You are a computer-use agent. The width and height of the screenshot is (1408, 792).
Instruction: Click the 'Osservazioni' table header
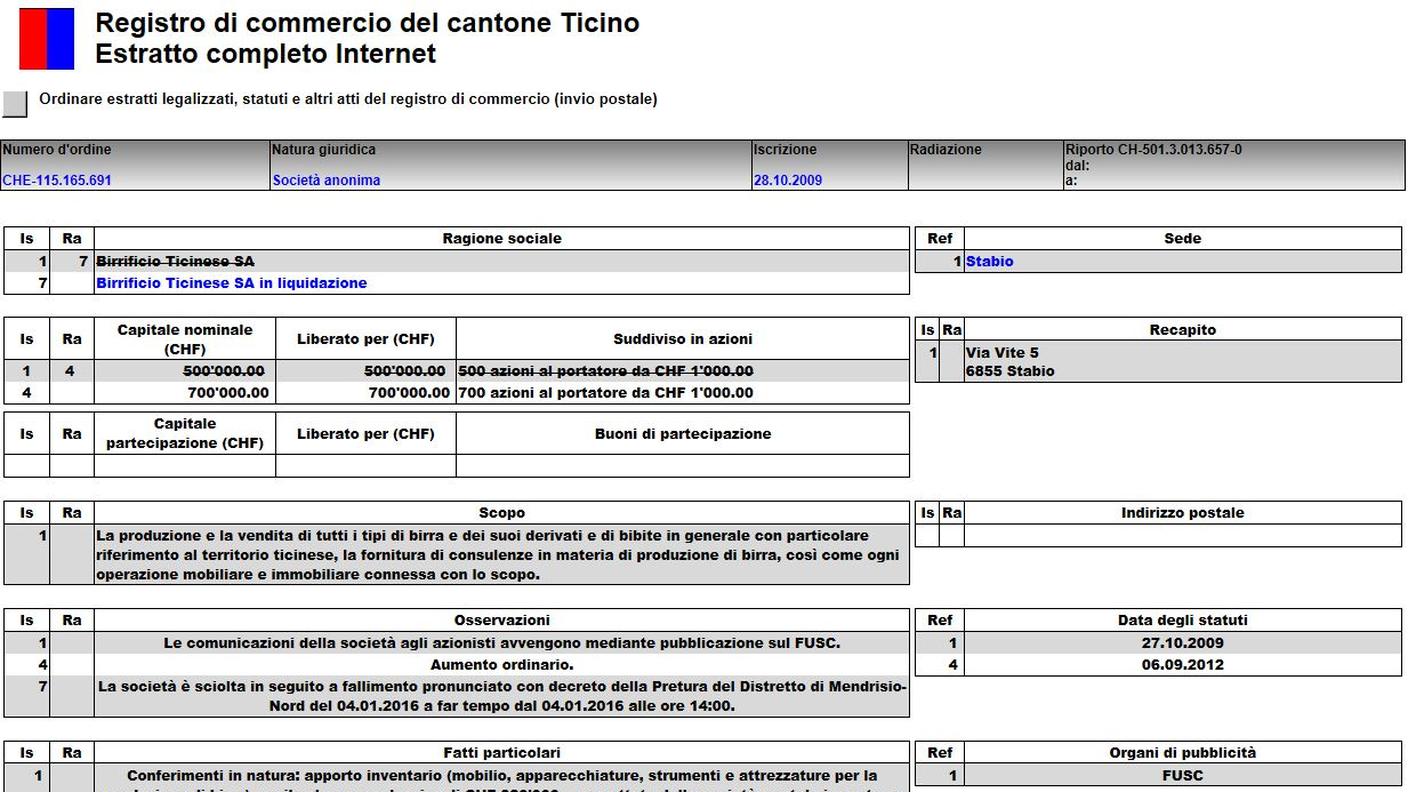coord(502,620)
